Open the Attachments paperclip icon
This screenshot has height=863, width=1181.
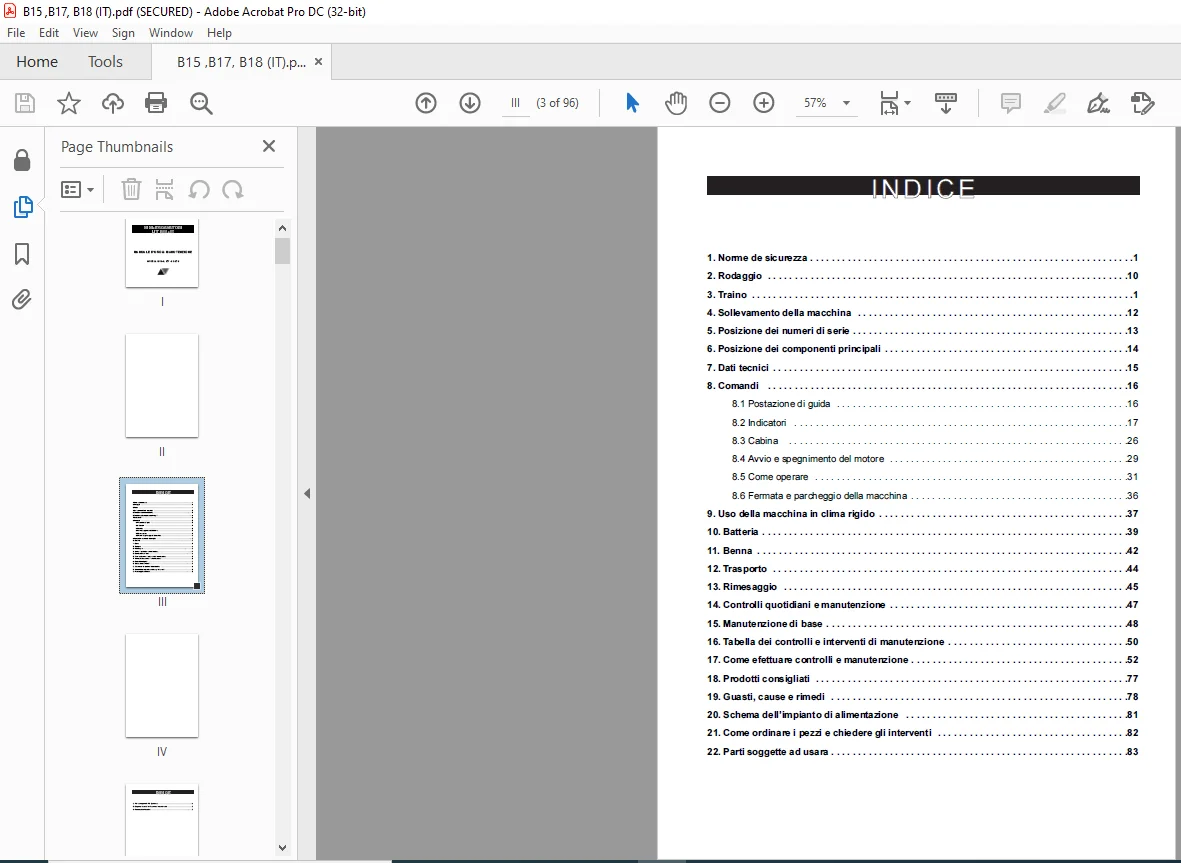[22, 300]
